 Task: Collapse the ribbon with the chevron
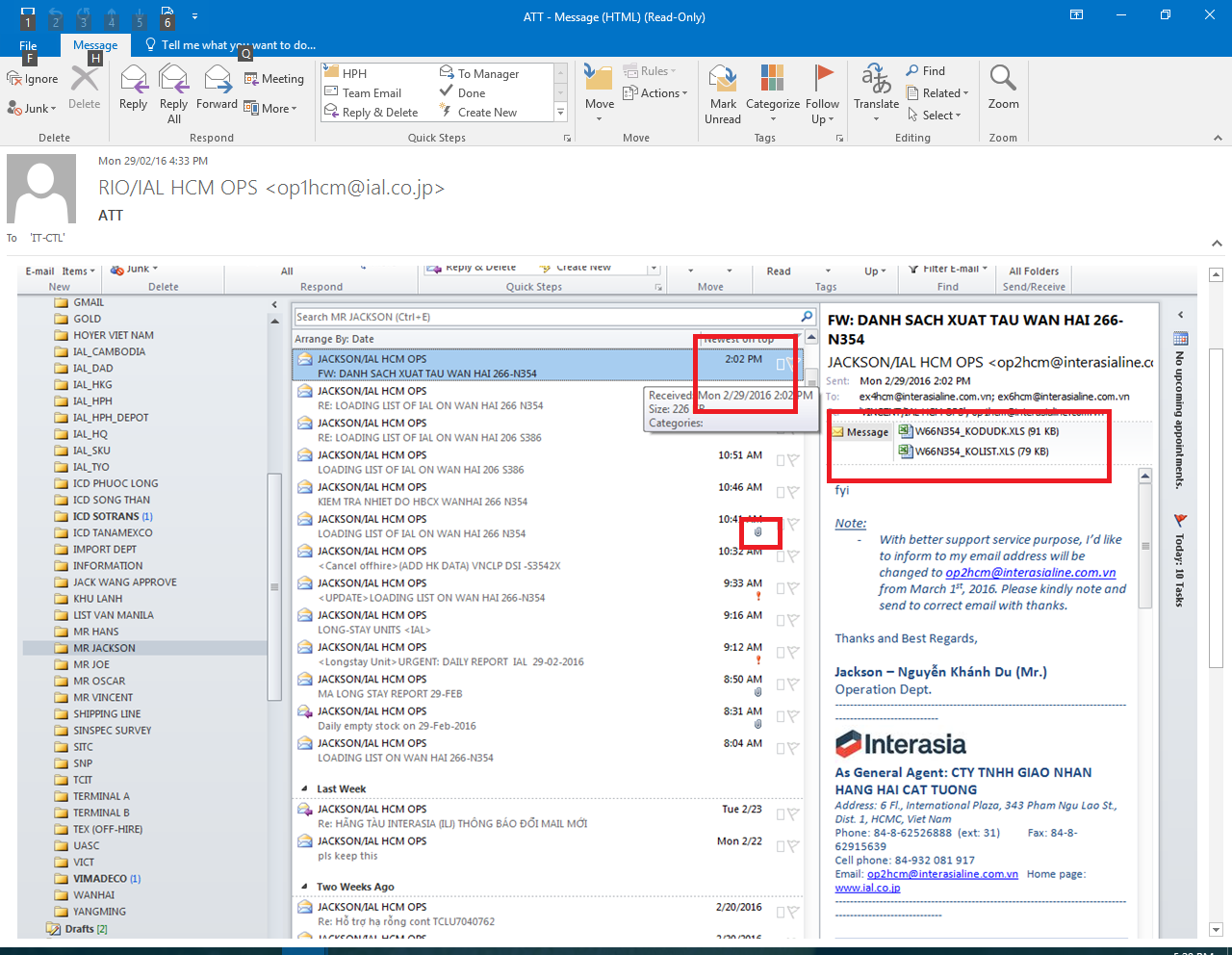click(x=1217, y=139)
